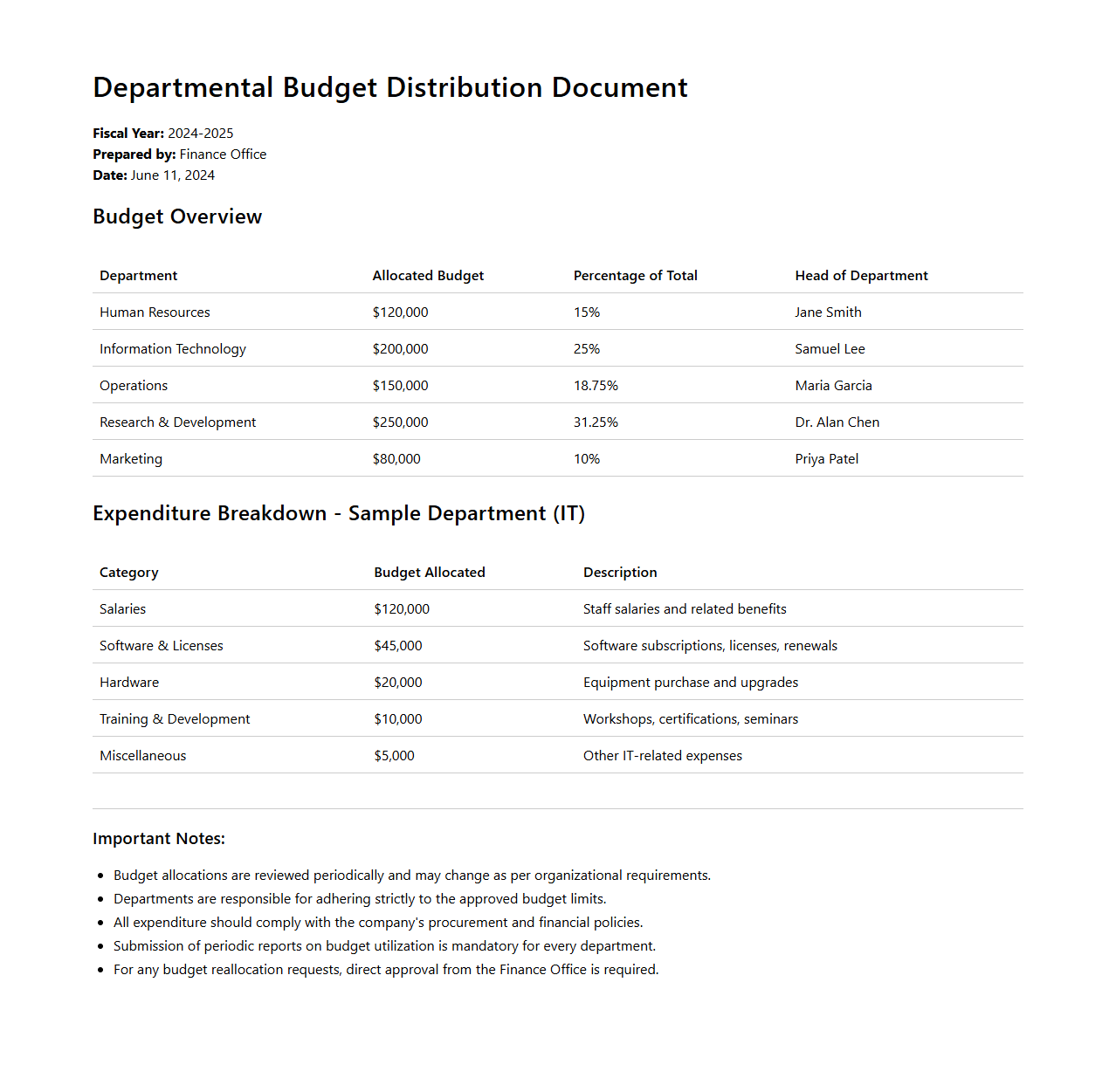Click the Fiscal Year 2024-2025 line

coord(163,134)
